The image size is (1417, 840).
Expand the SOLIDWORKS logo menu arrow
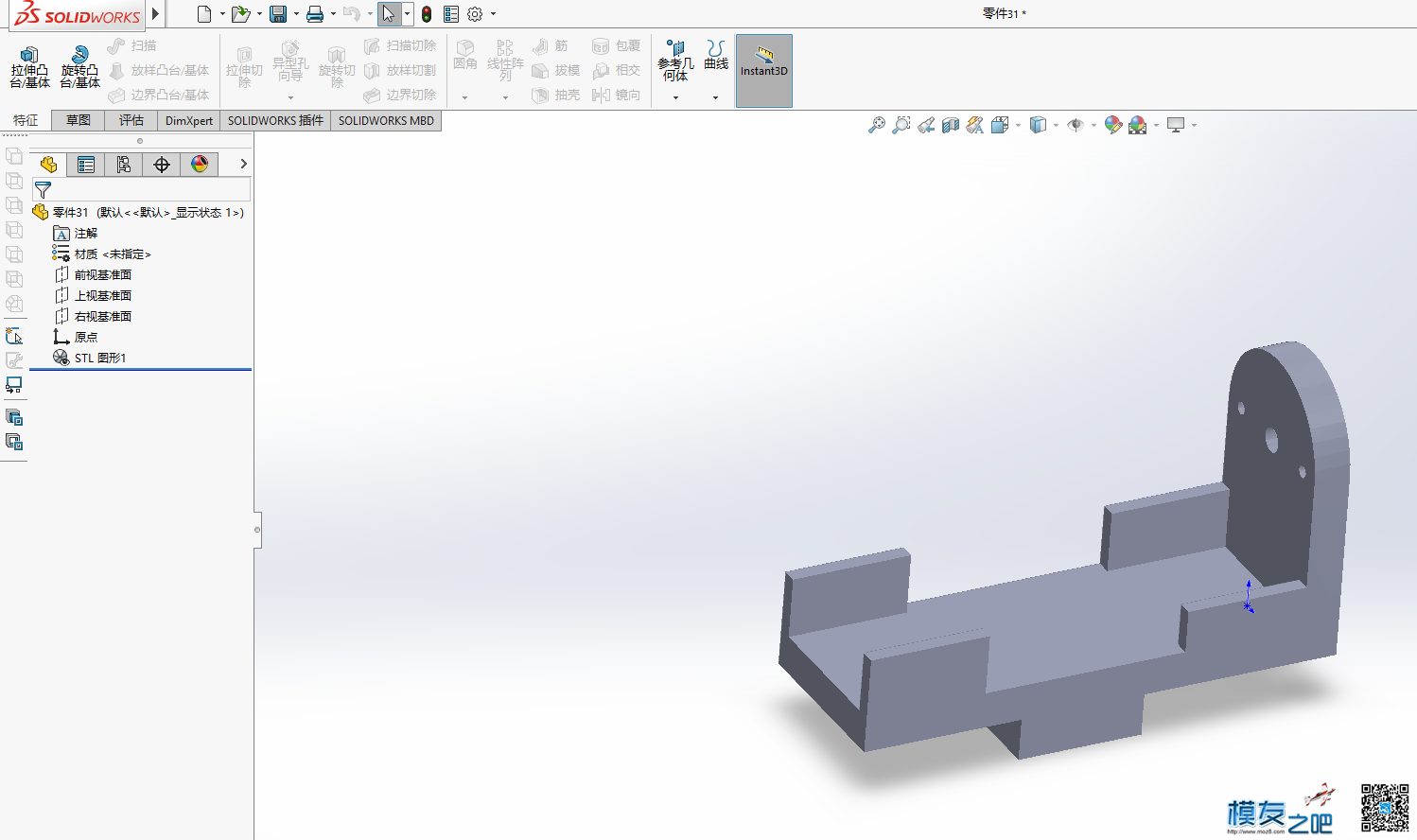click(156, 14)
